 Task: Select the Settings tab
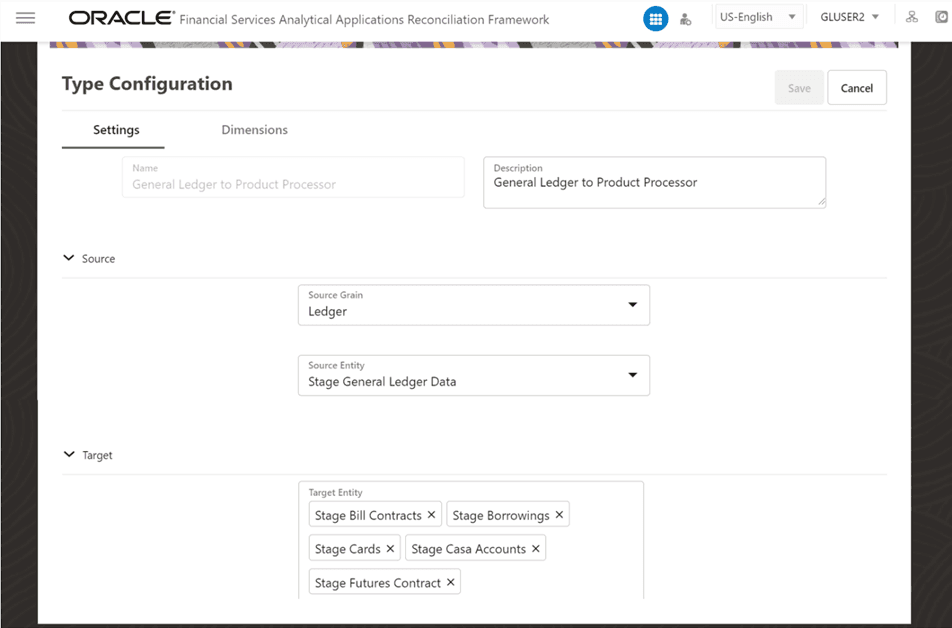click(114, 130)
